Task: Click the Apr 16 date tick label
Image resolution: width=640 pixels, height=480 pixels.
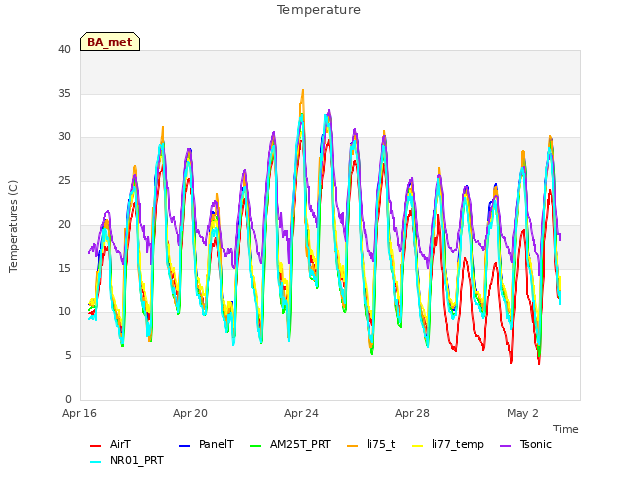Action: [x=79, y=413]
